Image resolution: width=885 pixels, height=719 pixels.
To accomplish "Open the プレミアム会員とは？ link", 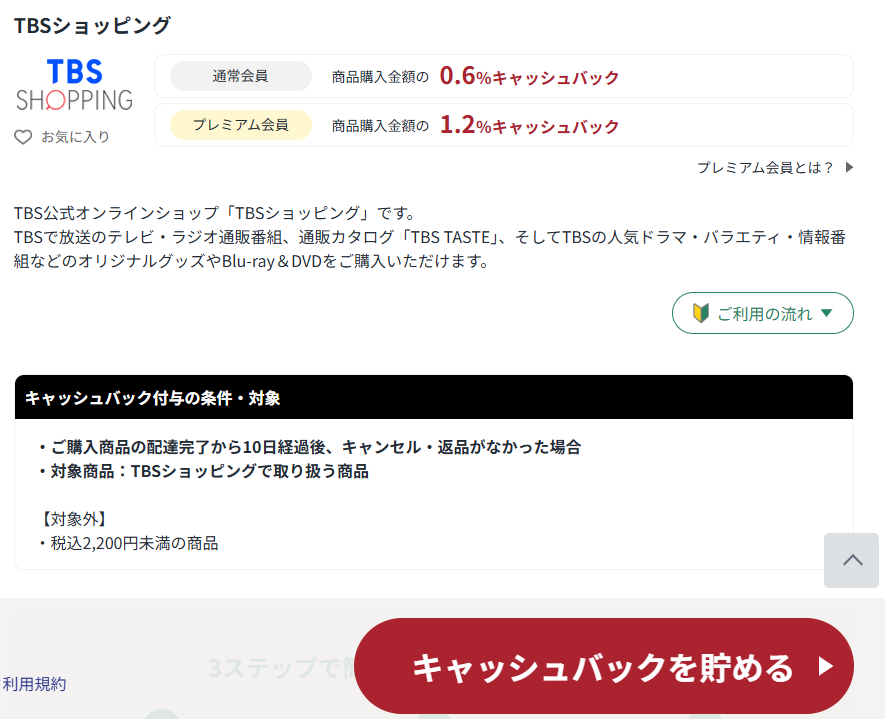I will (x=765, y=168).
